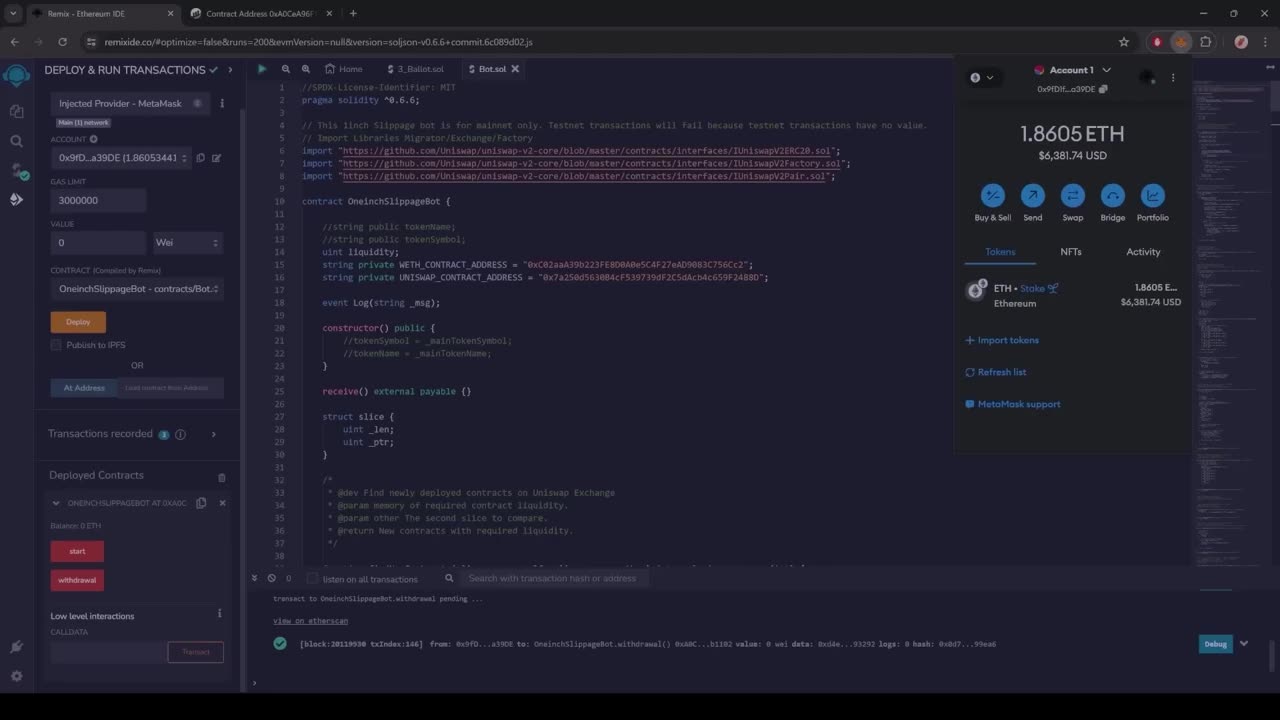Switch to the Home editor tab

tap(343, 69)
